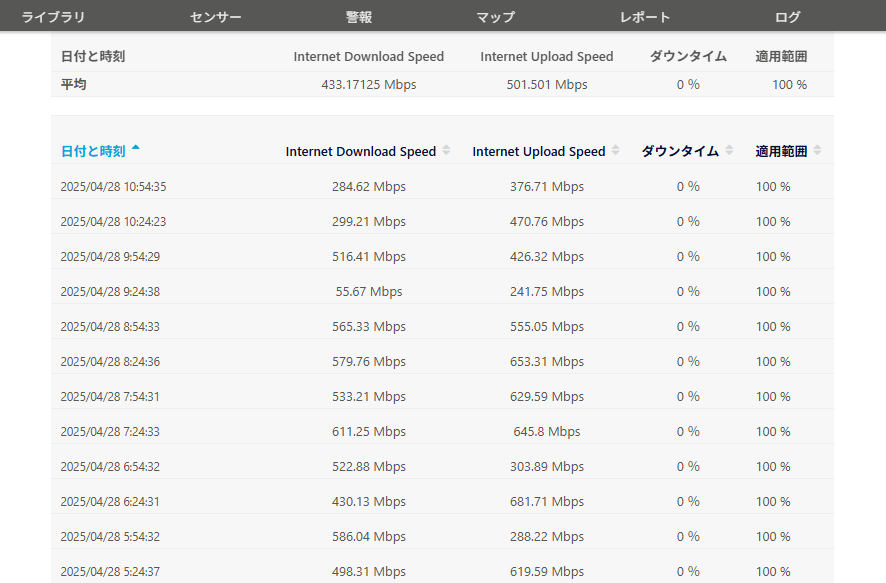Click the 平均 summary row
The width and height of the screenshot is (886, 583).
tap(442, 84)
